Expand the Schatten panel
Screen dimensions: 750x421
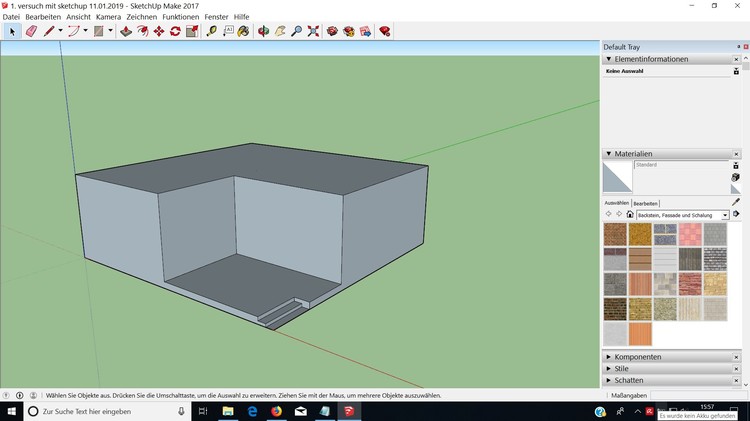tap(608, 380)
